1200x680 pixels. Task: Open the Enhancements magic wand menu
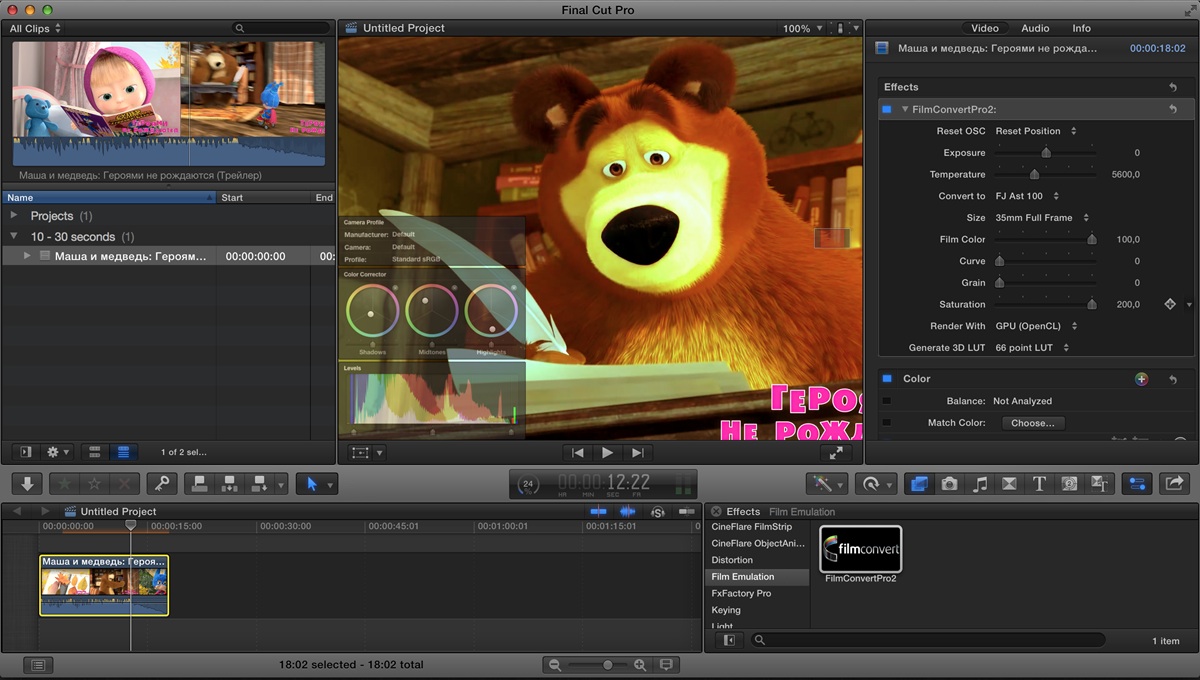pos(827,483)
